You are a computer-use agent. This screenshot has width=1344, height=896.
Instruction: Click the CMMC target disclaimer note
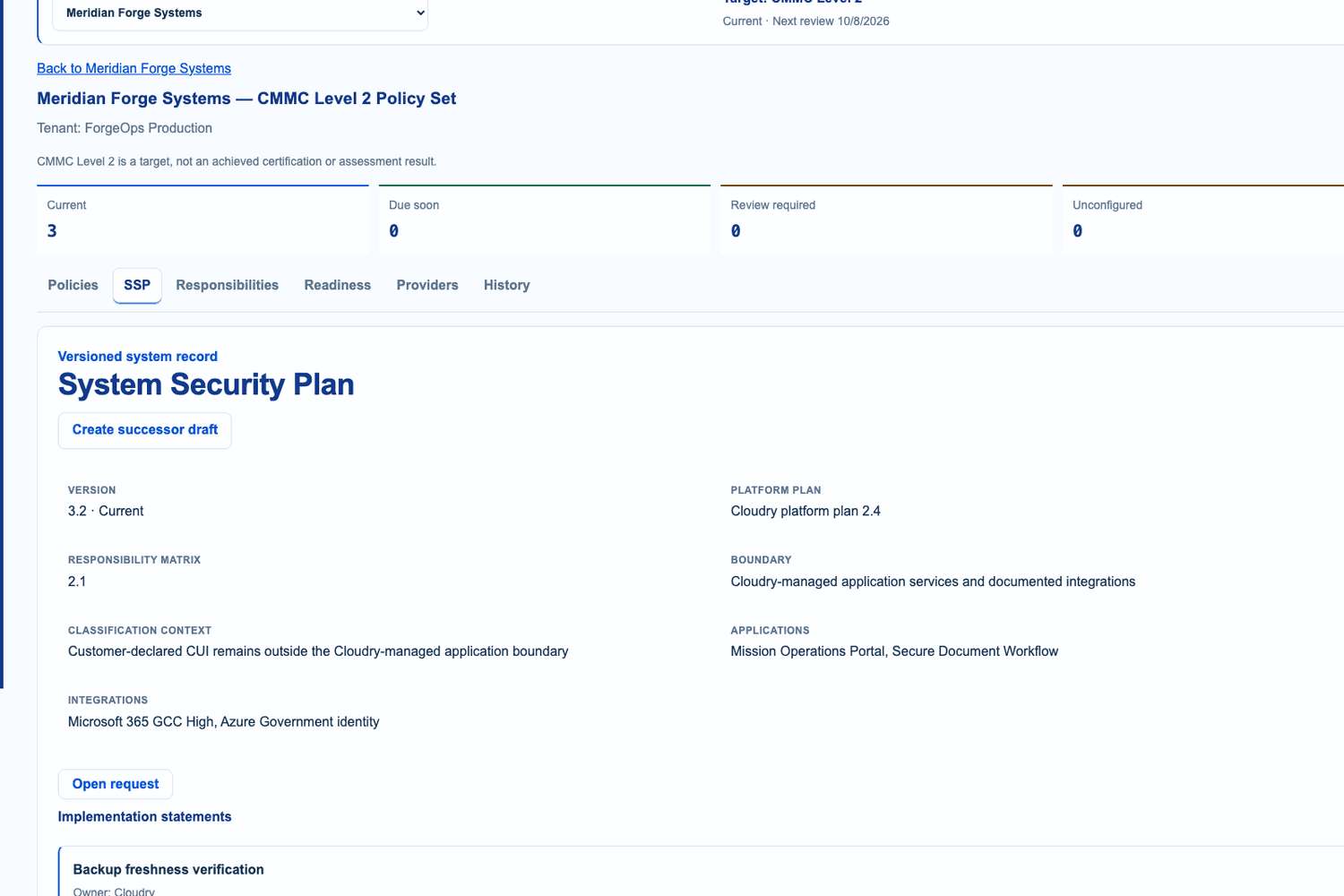point(237,161)
